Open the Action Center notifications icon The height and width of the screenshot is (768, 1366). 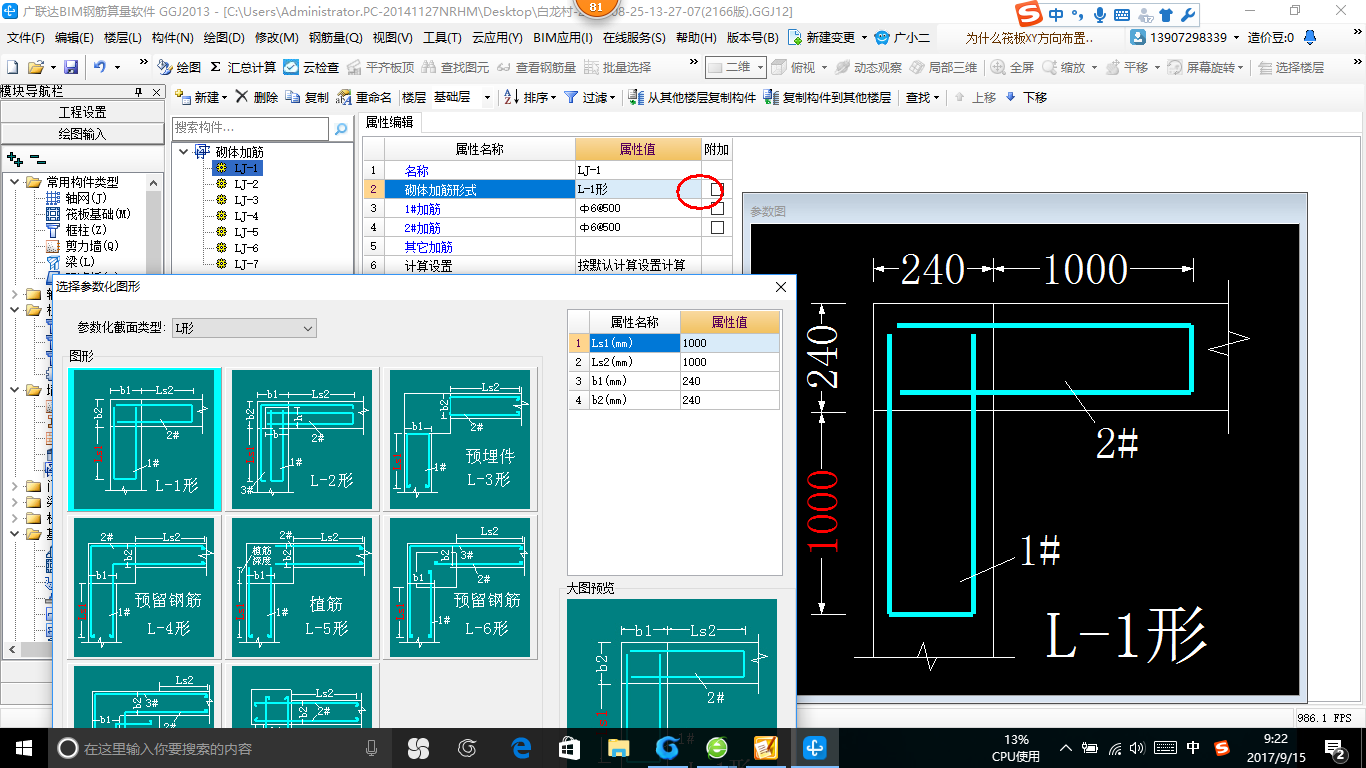(x=1335, y=747)
